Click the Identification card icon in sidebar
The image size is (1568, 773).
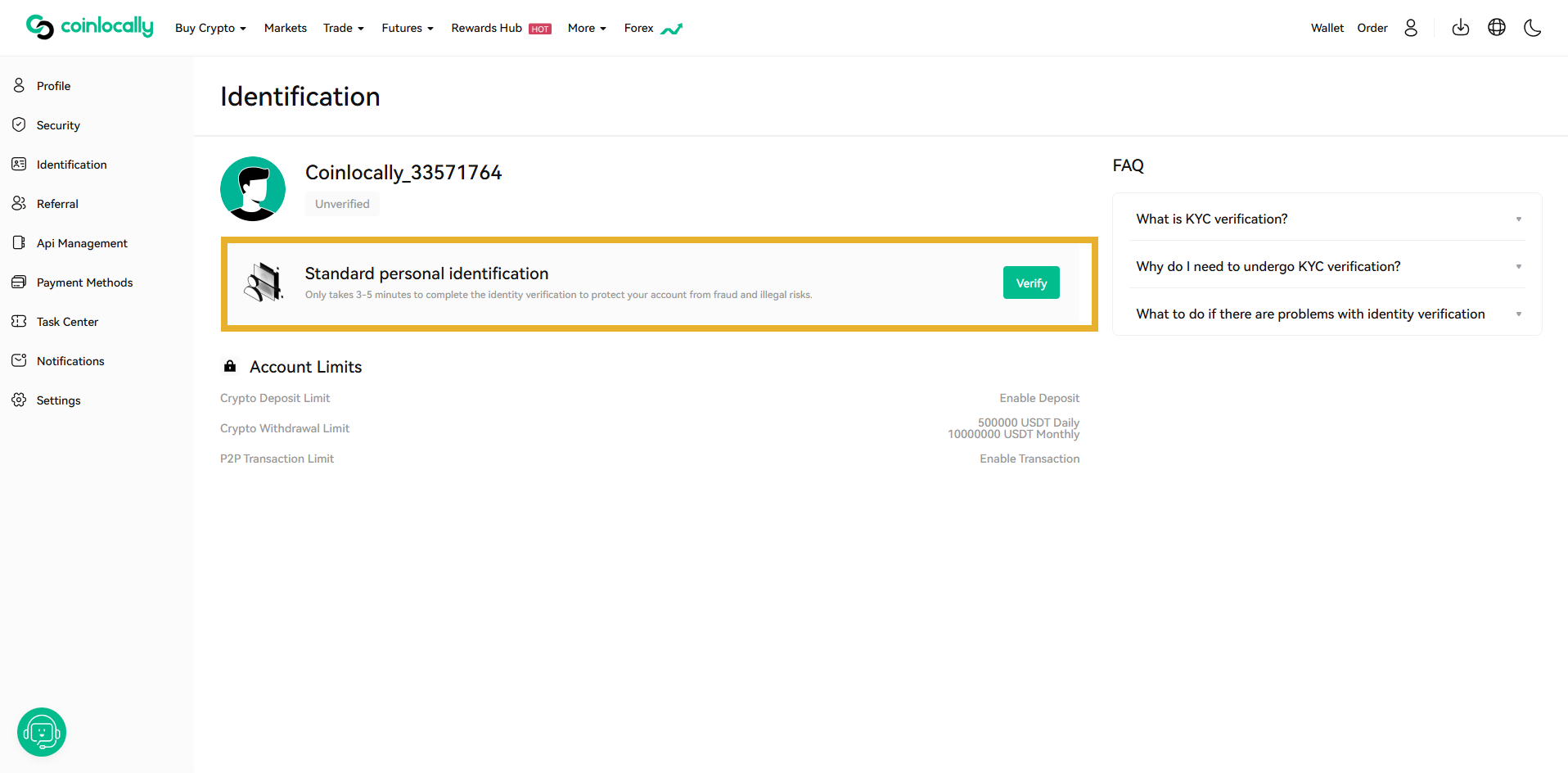point(19,164)
